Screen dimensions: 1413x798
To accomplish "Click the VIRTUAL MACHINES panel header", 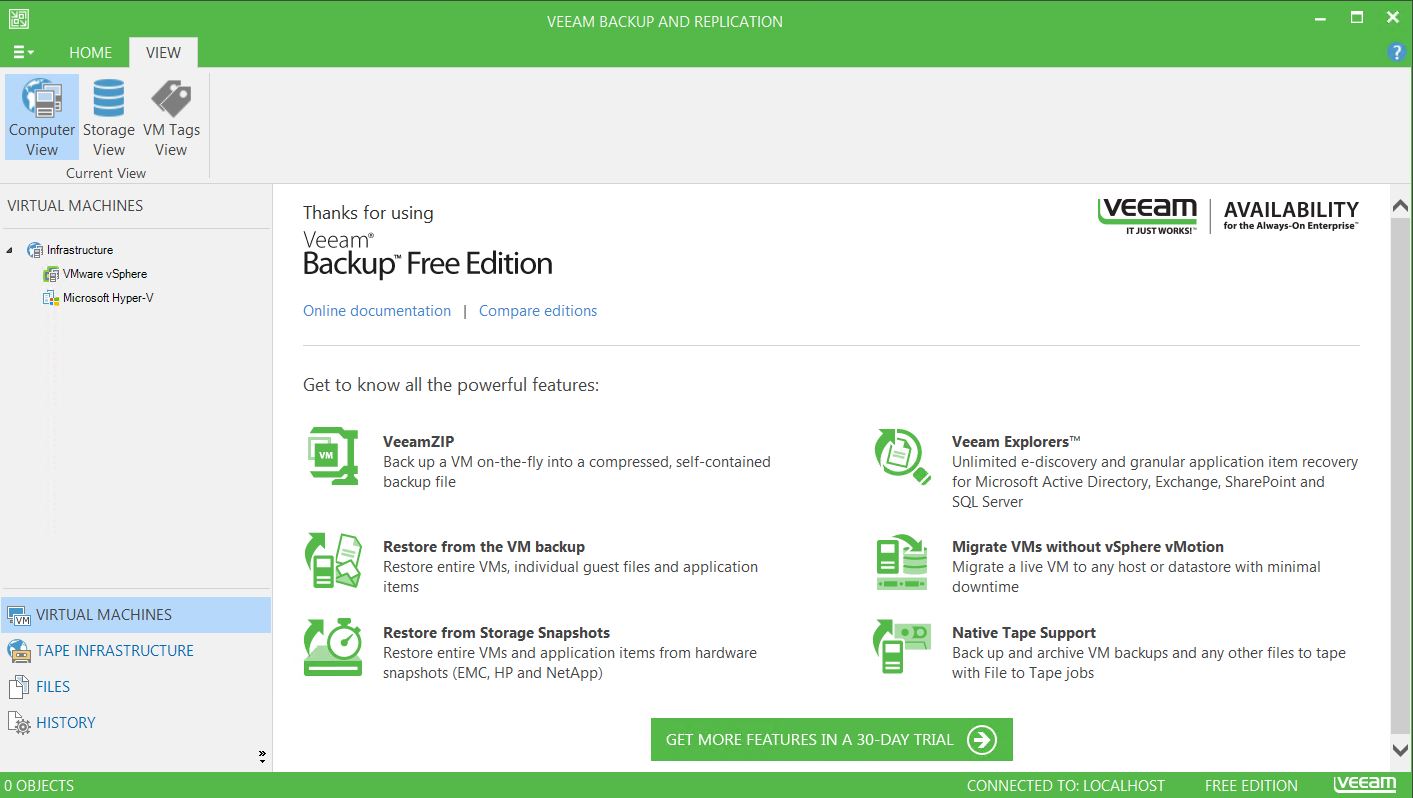I will click(x=75, y=206).
